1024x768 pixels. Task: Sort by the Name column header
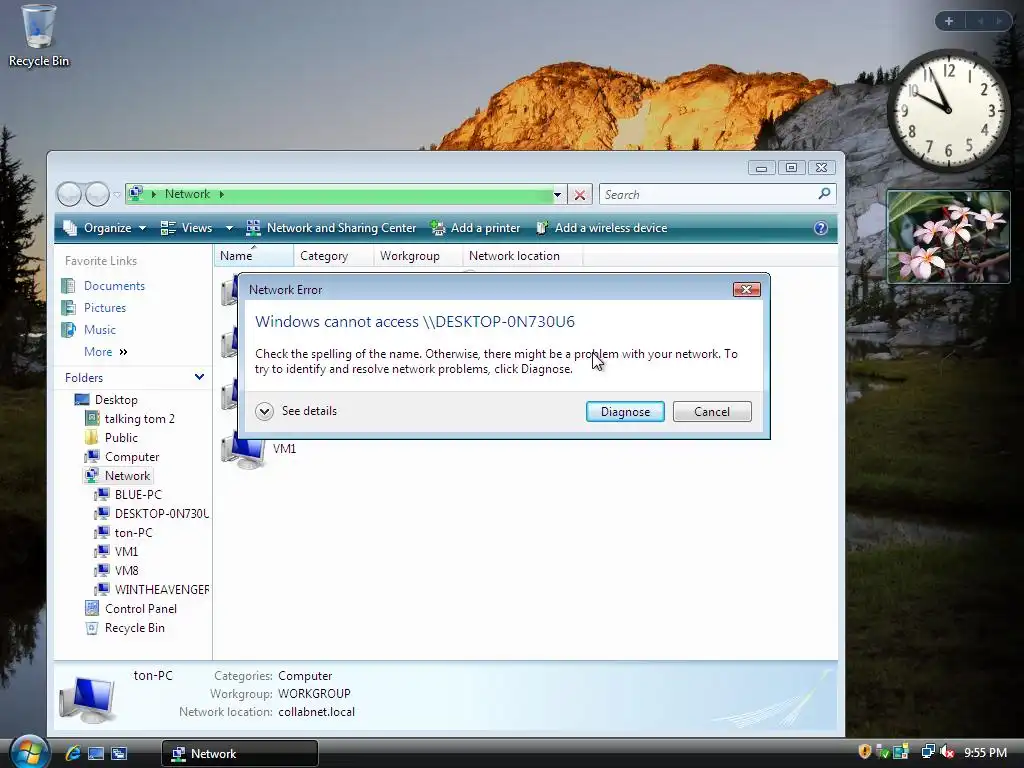(x=253, y=256)
